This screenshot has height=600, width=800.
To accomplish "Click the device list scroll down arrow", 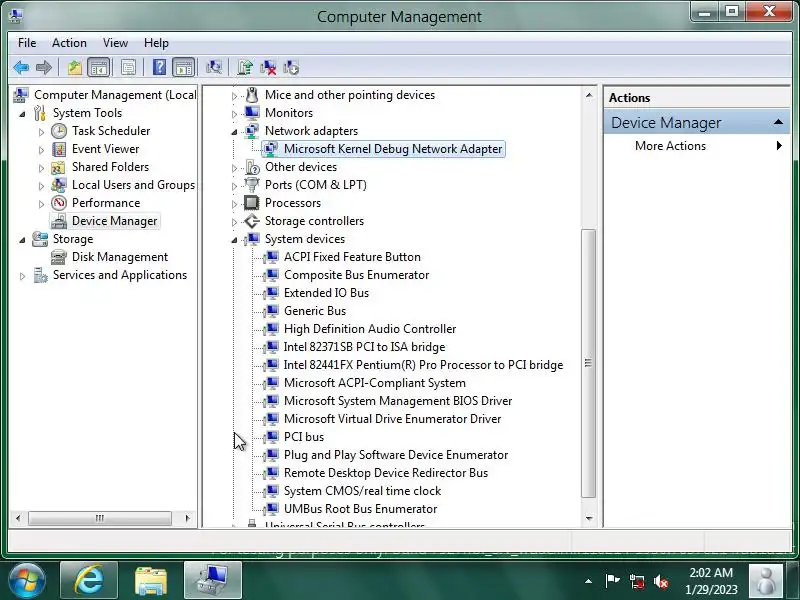I will [589, 518].
